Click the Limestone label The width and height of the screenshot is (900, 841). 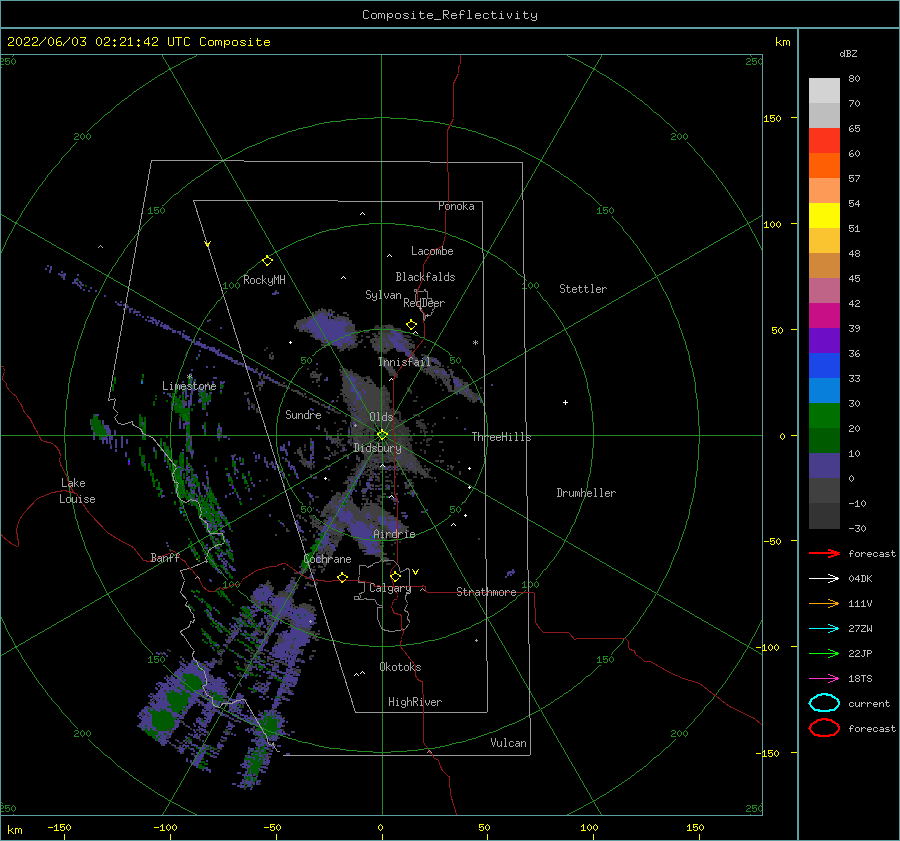(189, 386)
